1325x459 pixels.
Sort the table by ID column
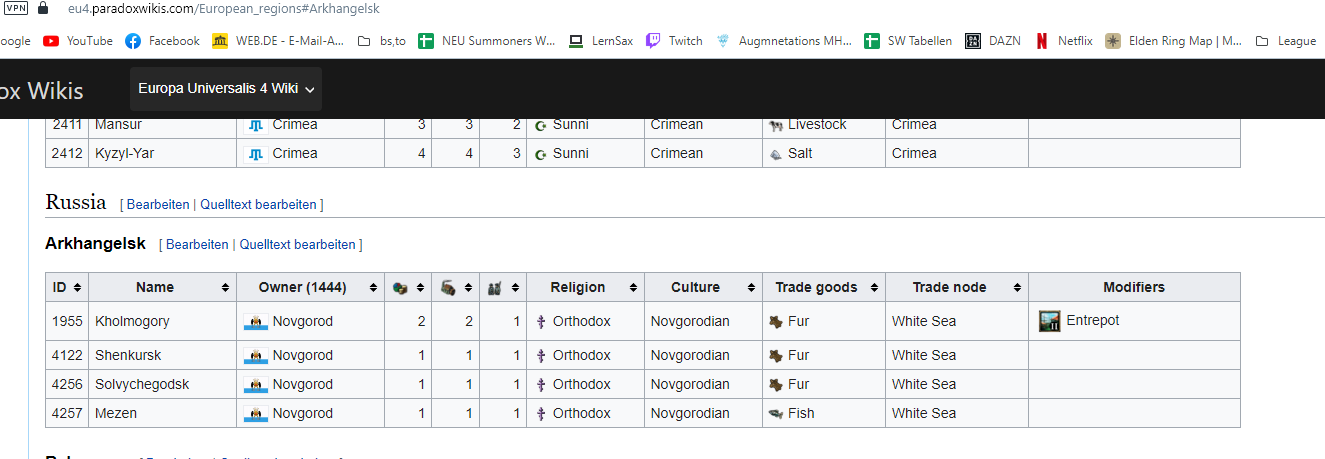click(x=77, y=288)
